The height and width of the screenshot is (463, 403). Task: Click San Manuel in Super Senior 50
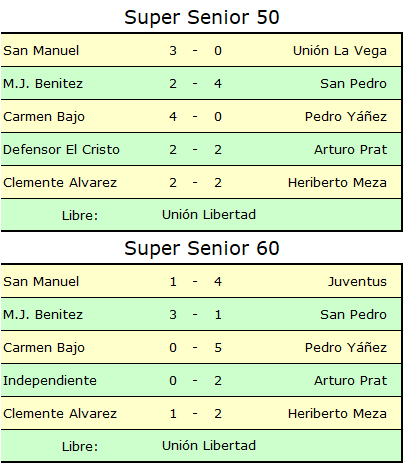point(41,51)
